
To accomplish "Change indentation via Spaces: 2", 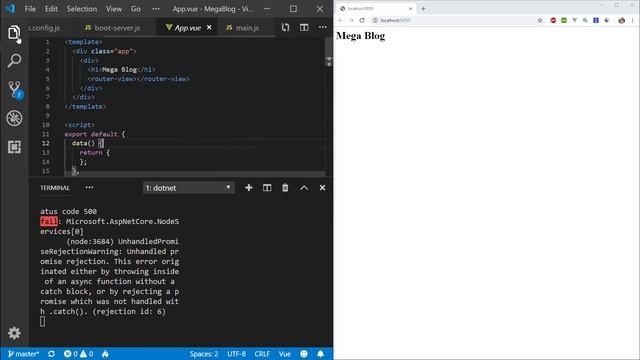I will 204,354.
